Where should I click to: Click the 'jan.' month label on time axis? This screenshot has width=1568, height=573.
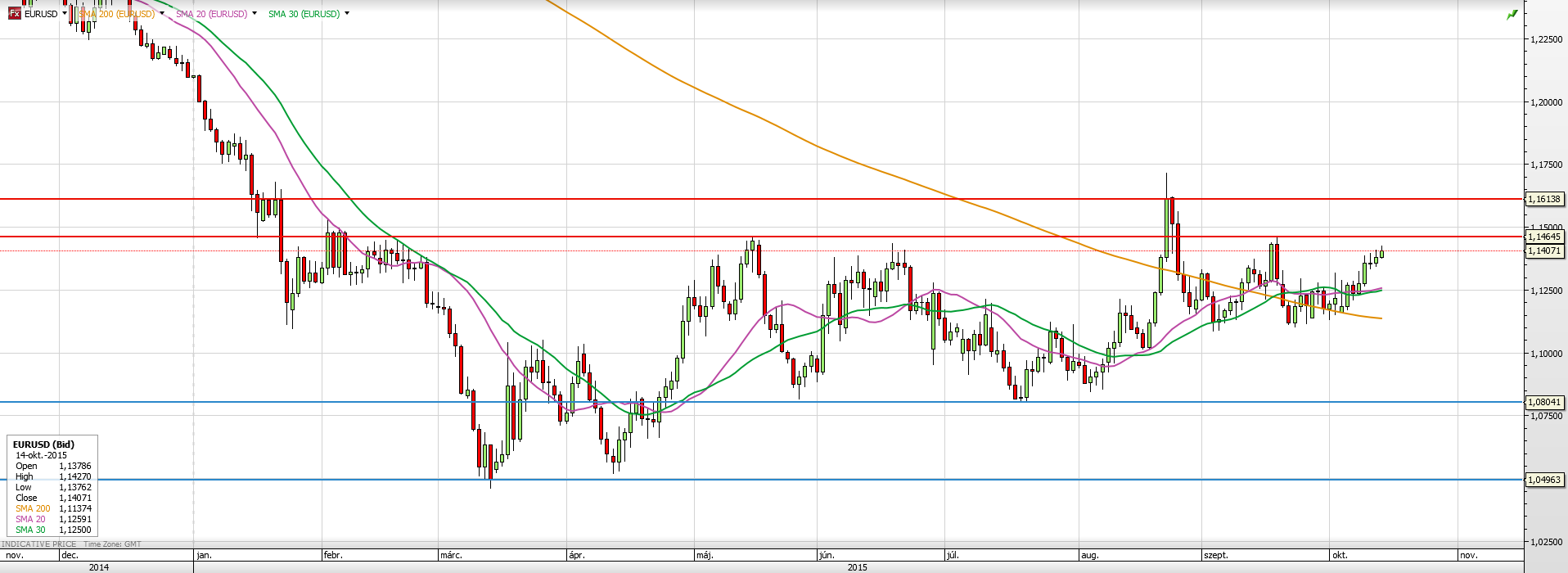[x=205, y=555]
